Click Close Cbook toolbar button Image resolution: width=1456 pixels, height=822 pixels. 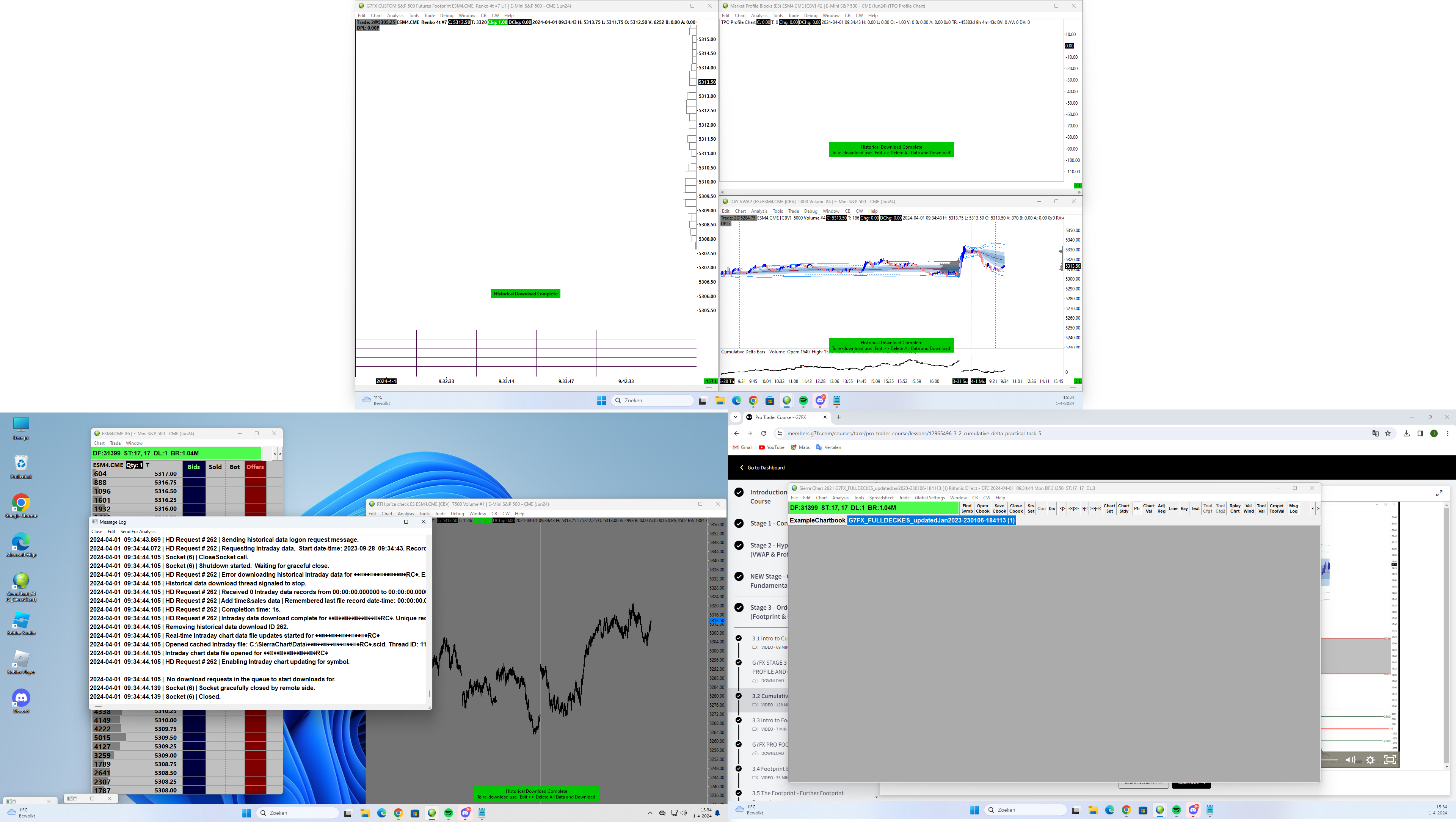pos(1016,508)
